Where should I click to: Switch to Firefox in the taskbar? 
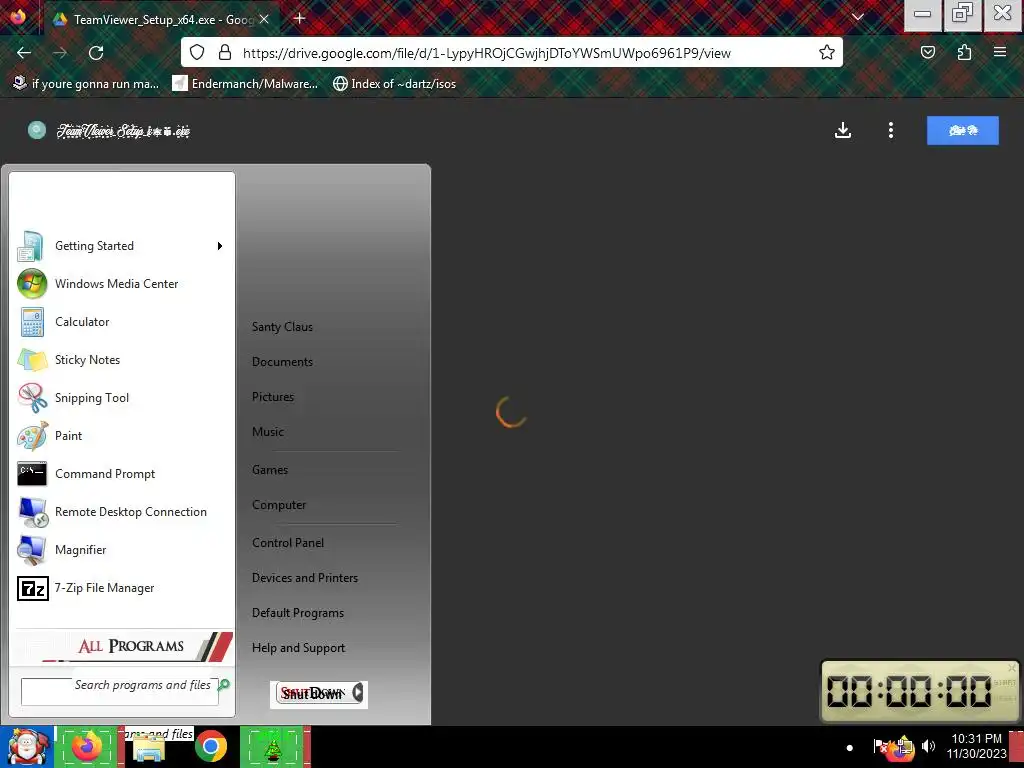[88, 747]
